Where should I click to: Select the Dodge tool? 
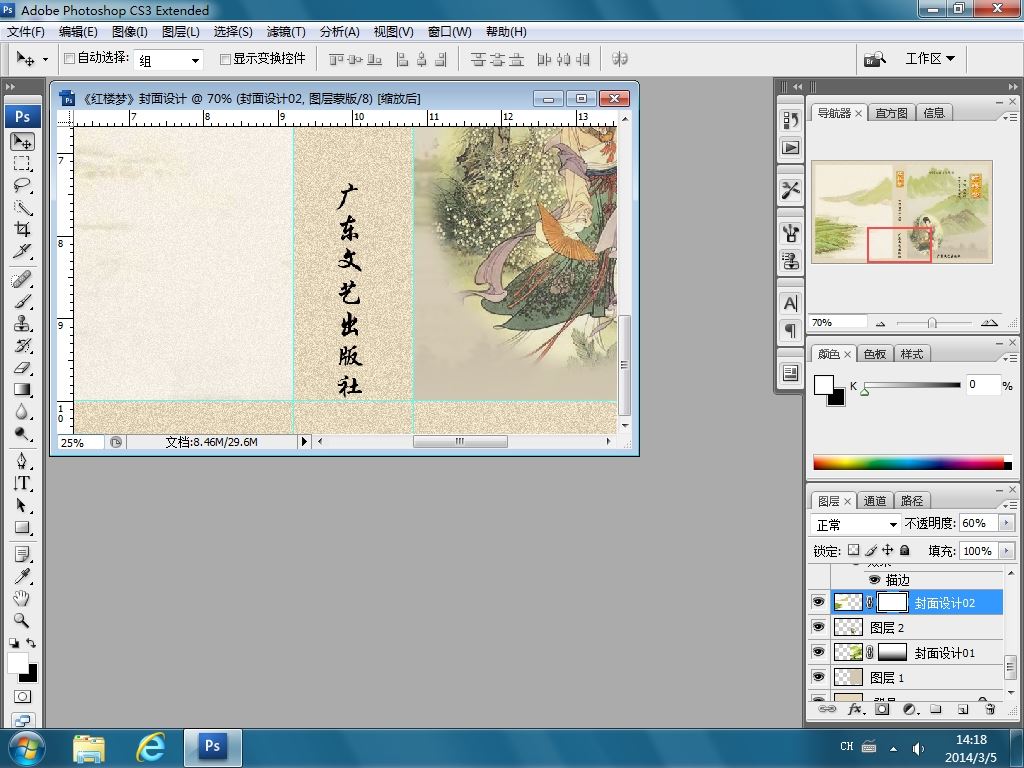click(23, 433)
